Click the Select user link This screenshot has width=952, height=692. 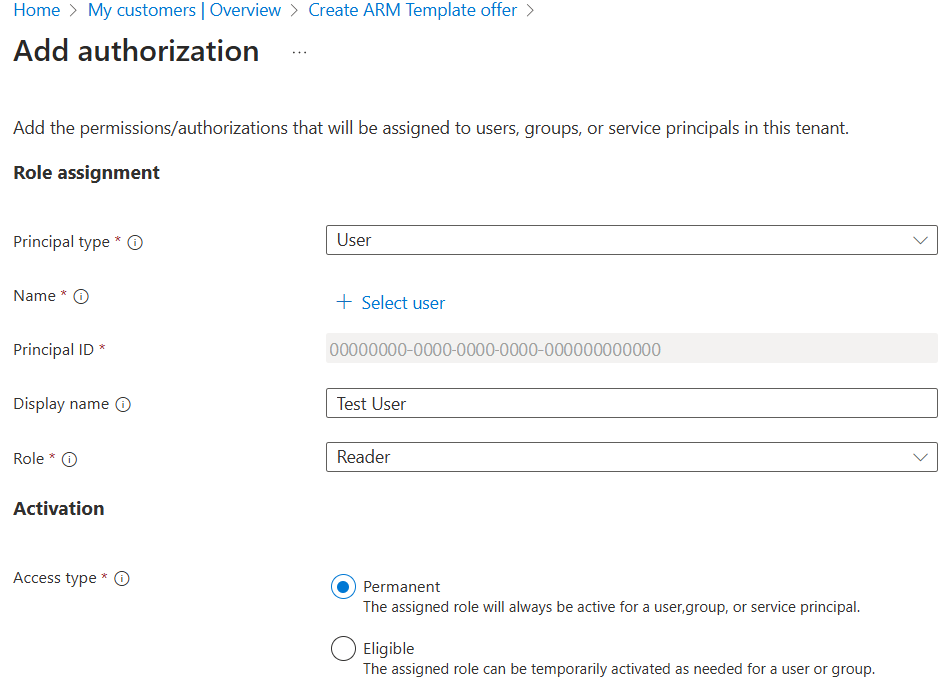click(402, 302)
